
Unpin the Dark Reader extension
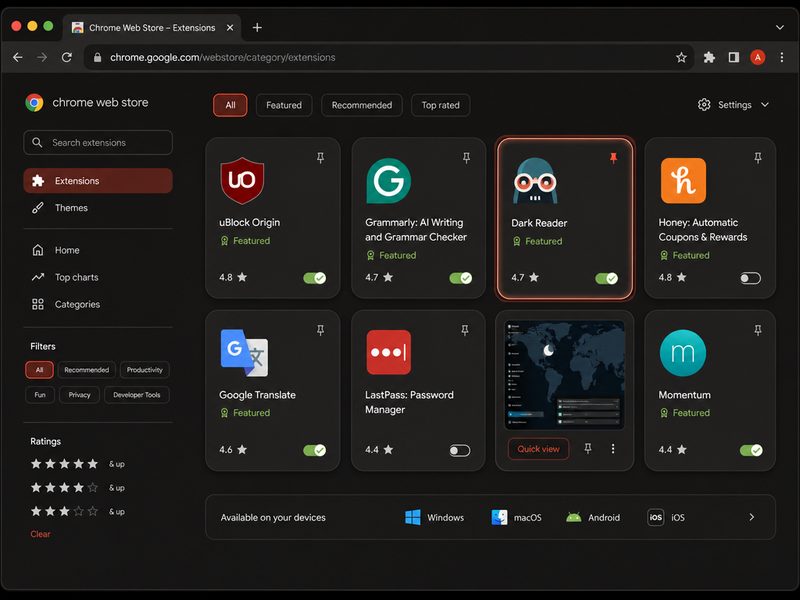[613, 158]
